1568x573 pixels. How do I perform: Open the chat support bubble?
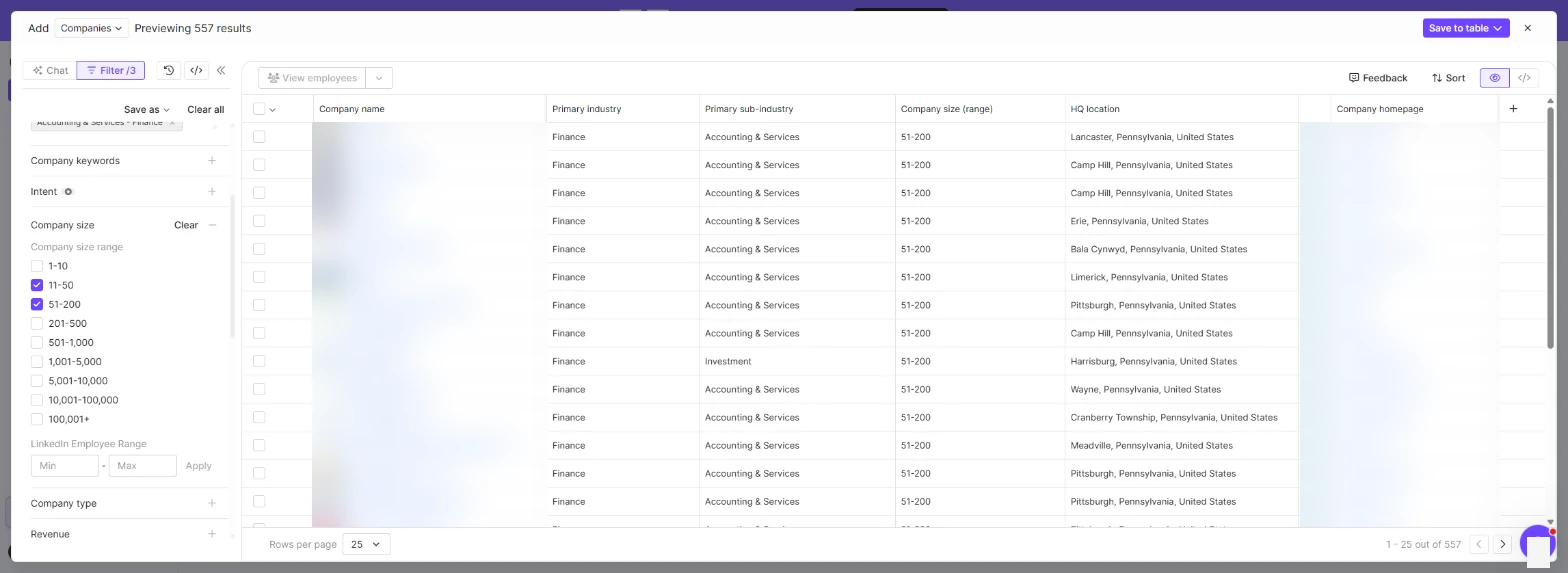[x=1537, y=544]
